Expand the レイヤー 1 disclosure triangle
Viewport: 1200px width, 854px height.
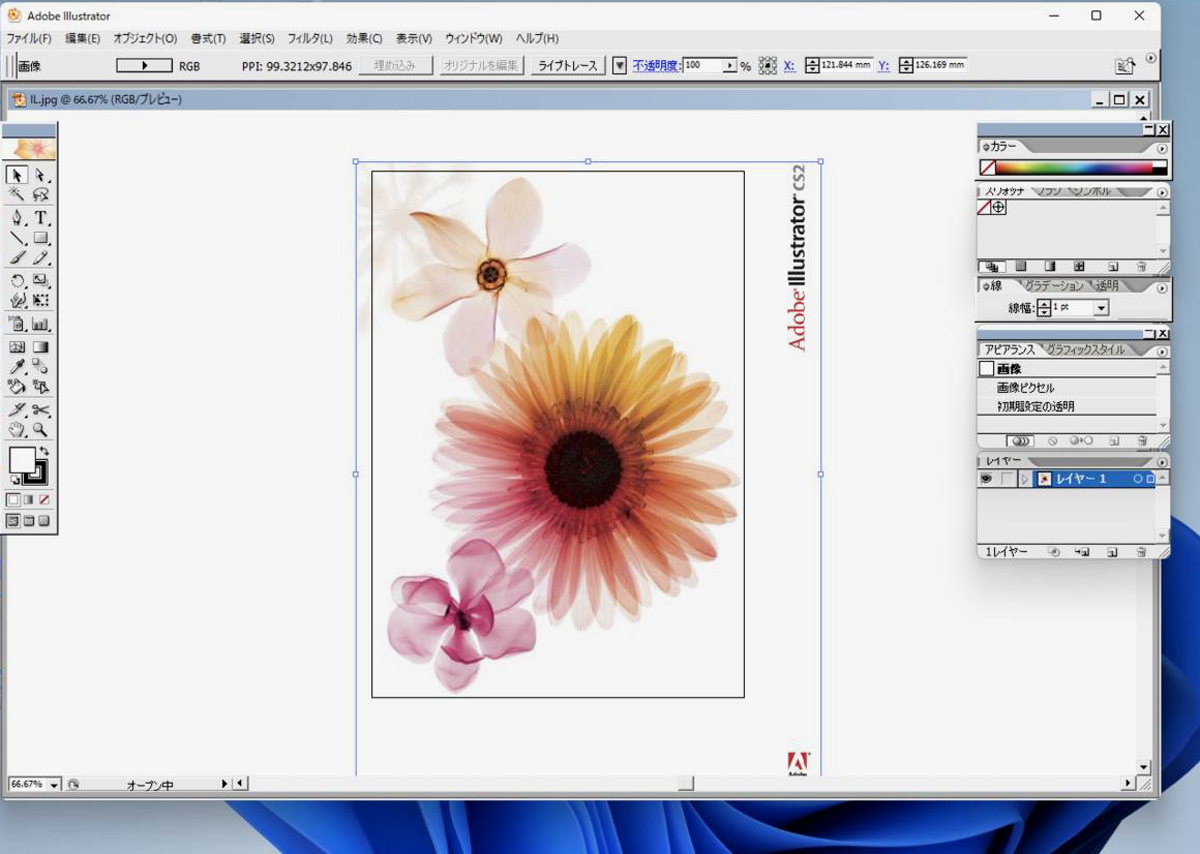(x=1024, y=480)
